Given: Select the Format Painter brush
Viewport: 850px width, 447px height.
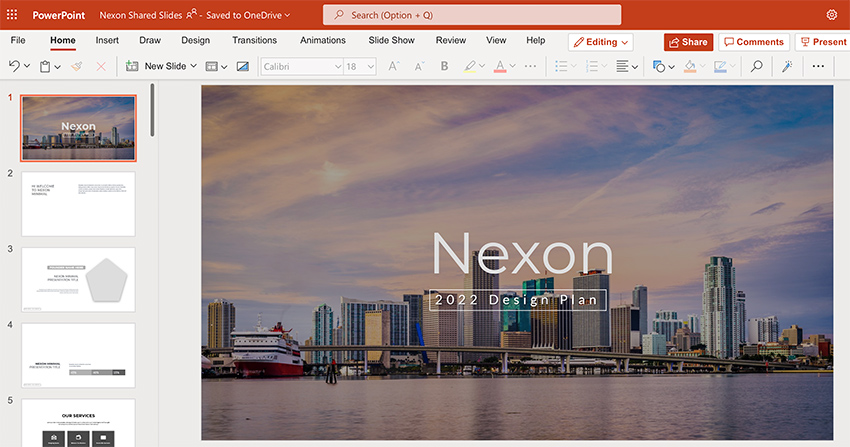Looking at the screenshot, I should 76,66.
